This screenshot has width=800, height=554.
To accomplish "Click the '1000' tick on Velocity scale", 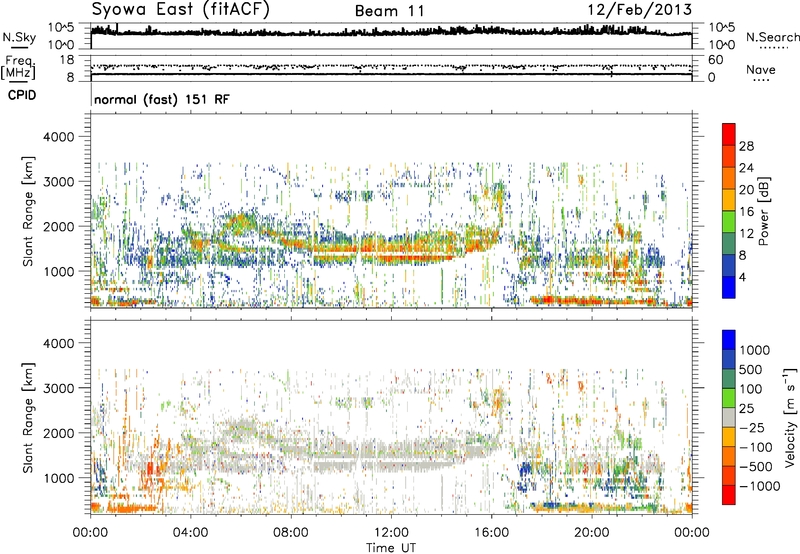I will (x=755, y=350).
